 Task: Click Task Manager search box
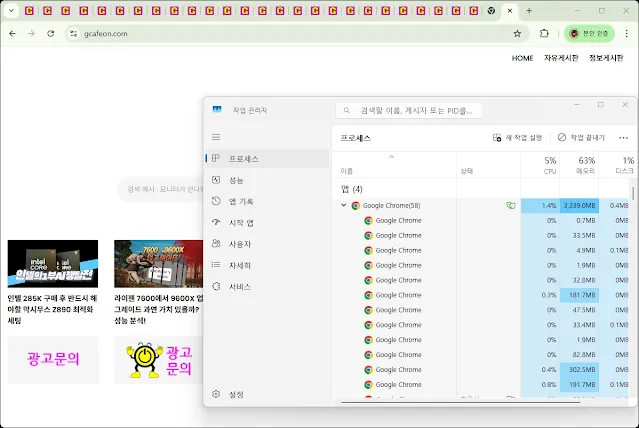point(409,110)
